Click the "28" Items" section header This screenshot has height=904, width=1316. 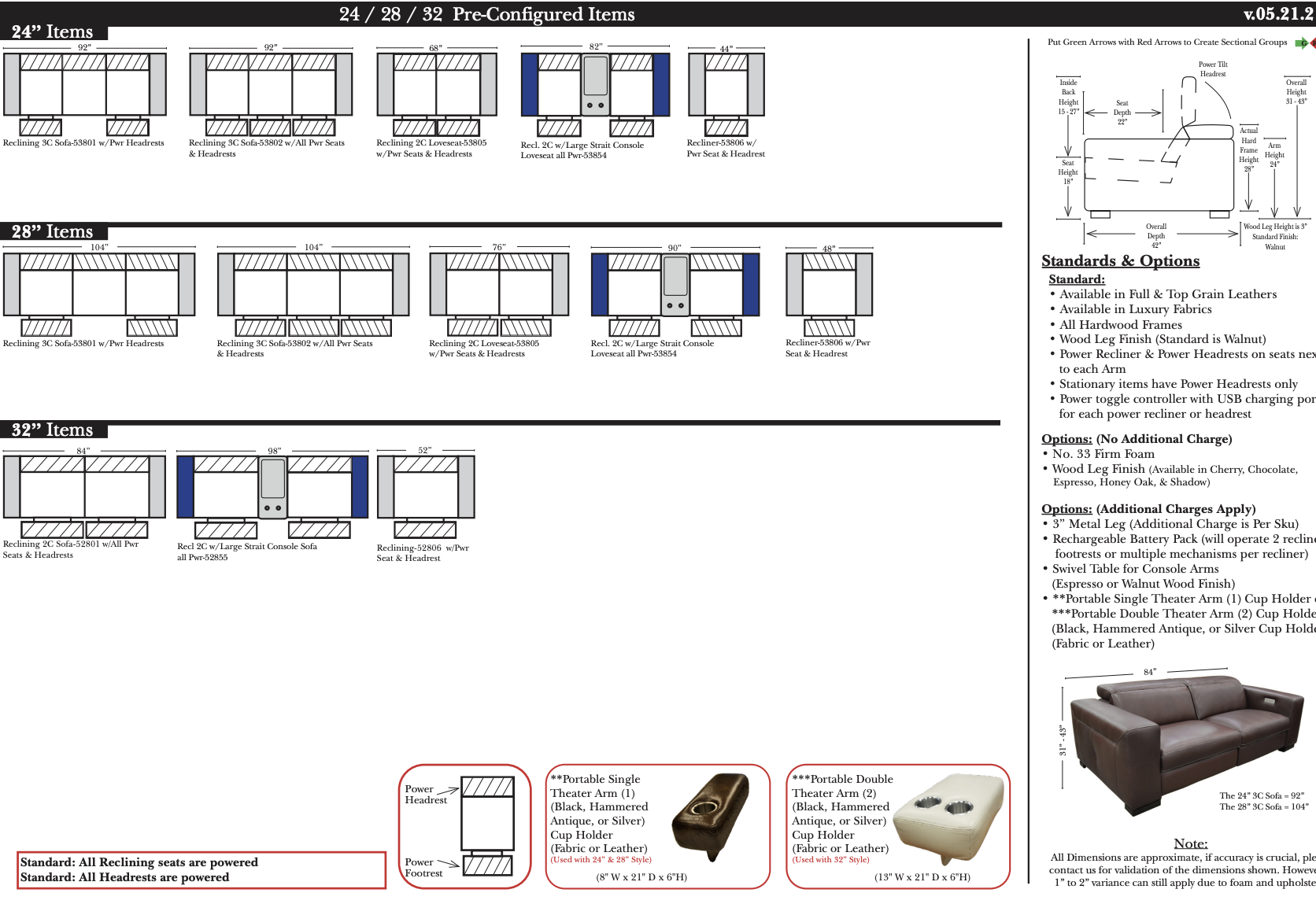coord(53,232)
